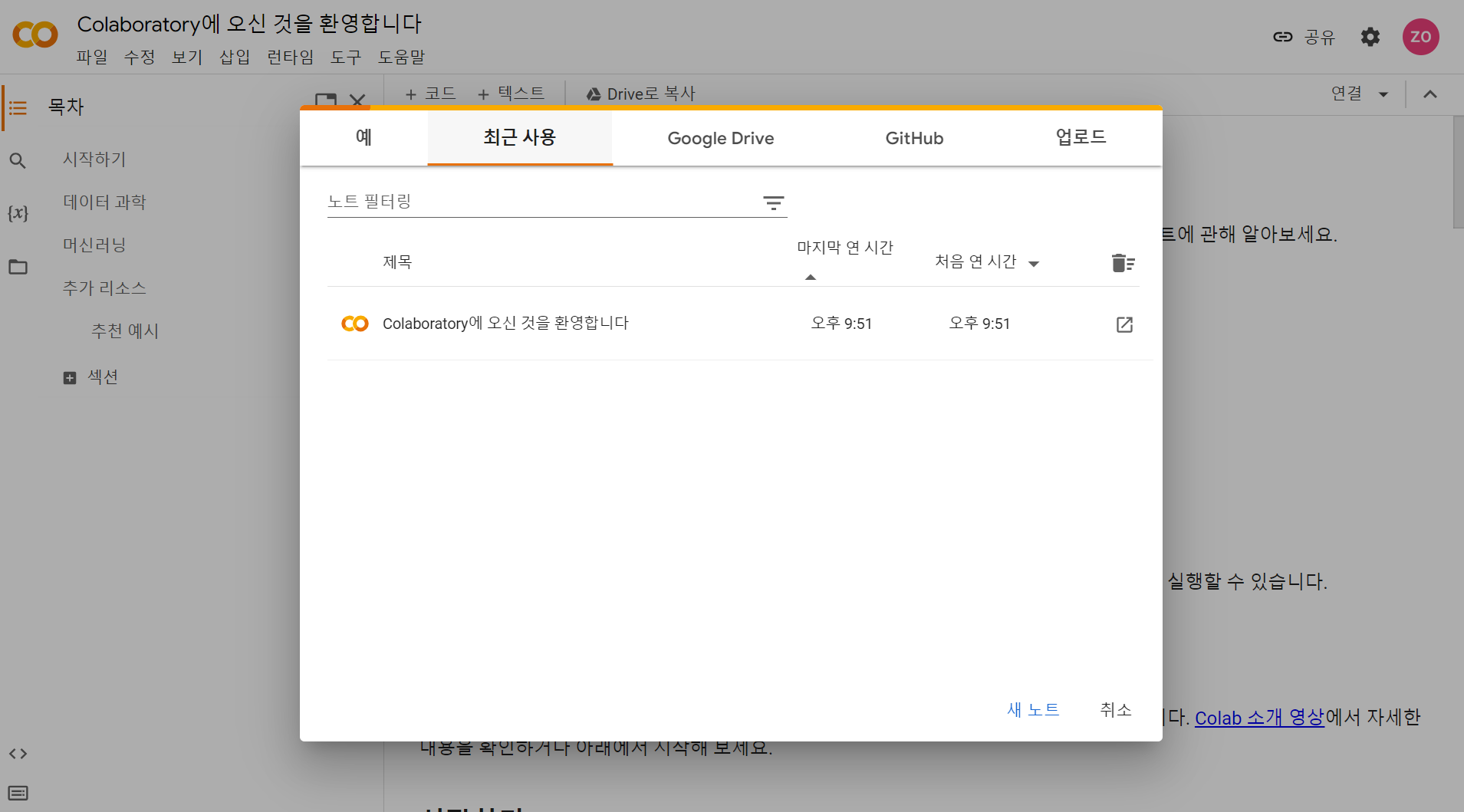The width and height of the screenshot is (1464, 812).
Task: Open the 도움말 menu
Action: click(x=401, y=57)
